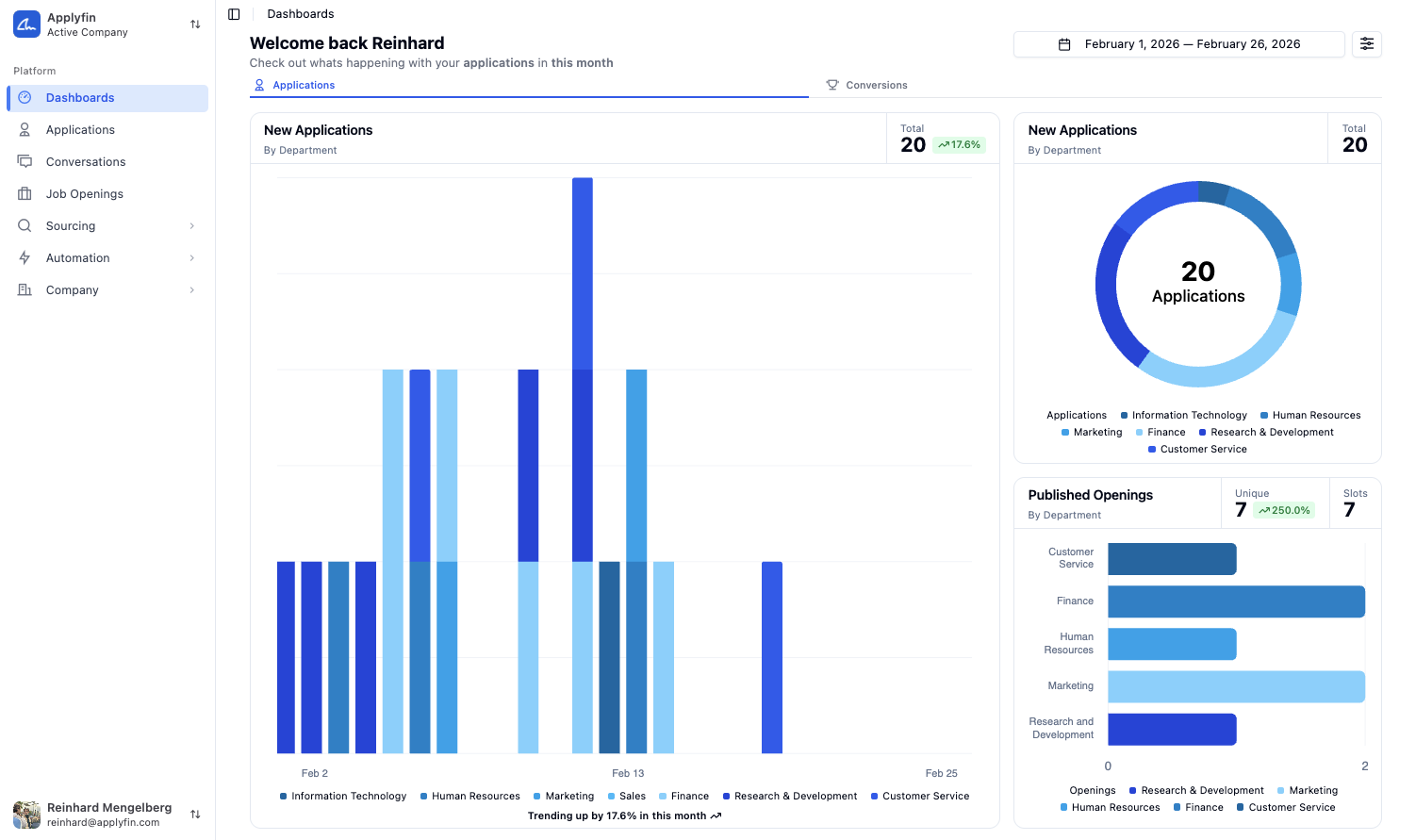This screenshot has height=840, width=1416.
Task: Click the calendar icon in date picker
Action: coord(1064,44)
